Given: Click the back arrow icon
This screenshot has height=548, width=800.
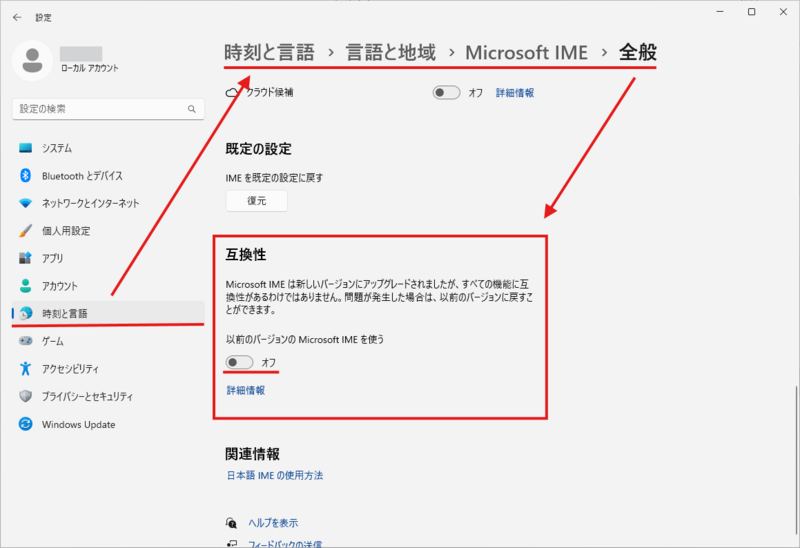Looking at the screenshot, I should tap(17, 17).
